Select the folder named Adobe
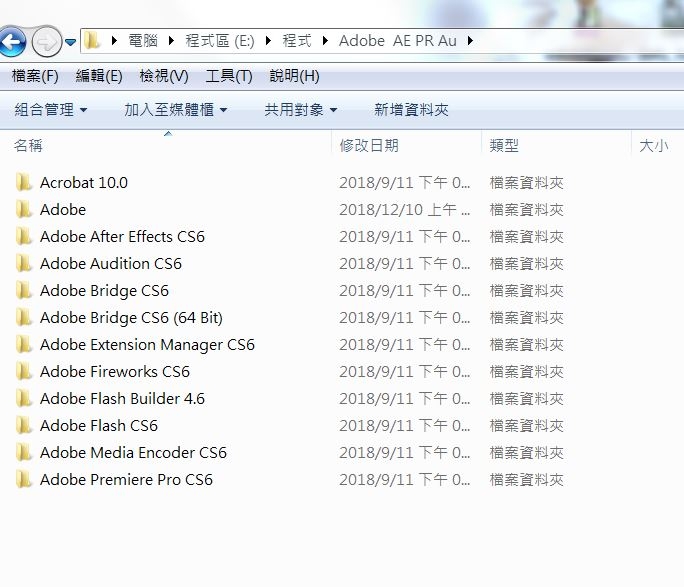 click(x=63, y=210)
